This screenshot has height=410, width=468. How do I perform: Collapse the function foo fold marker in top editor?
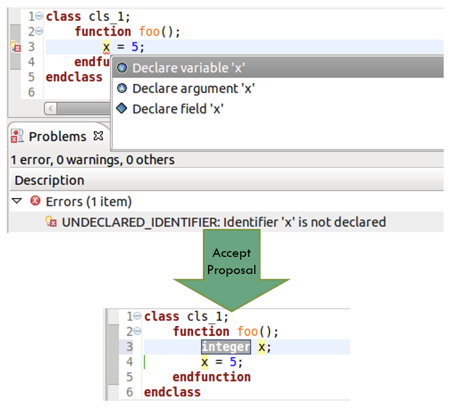[39, 31]
